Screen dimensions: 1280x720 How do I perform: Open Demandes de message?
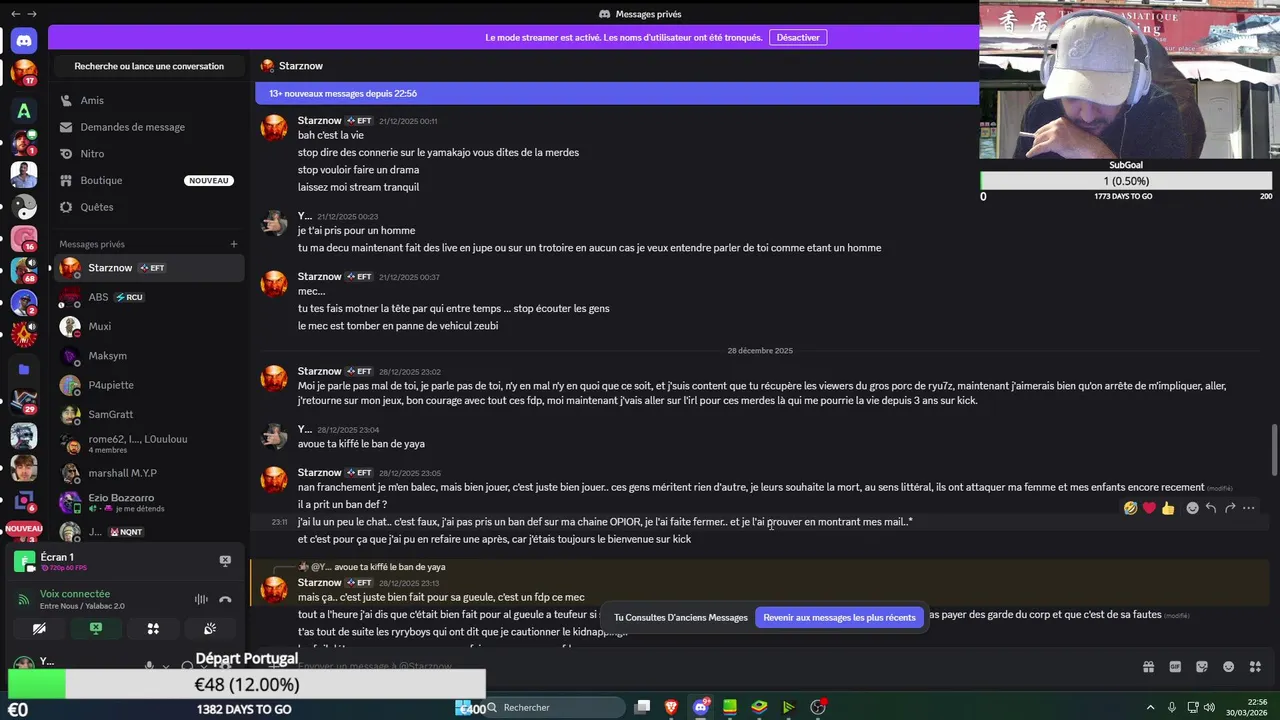click(x=147, y=127)
